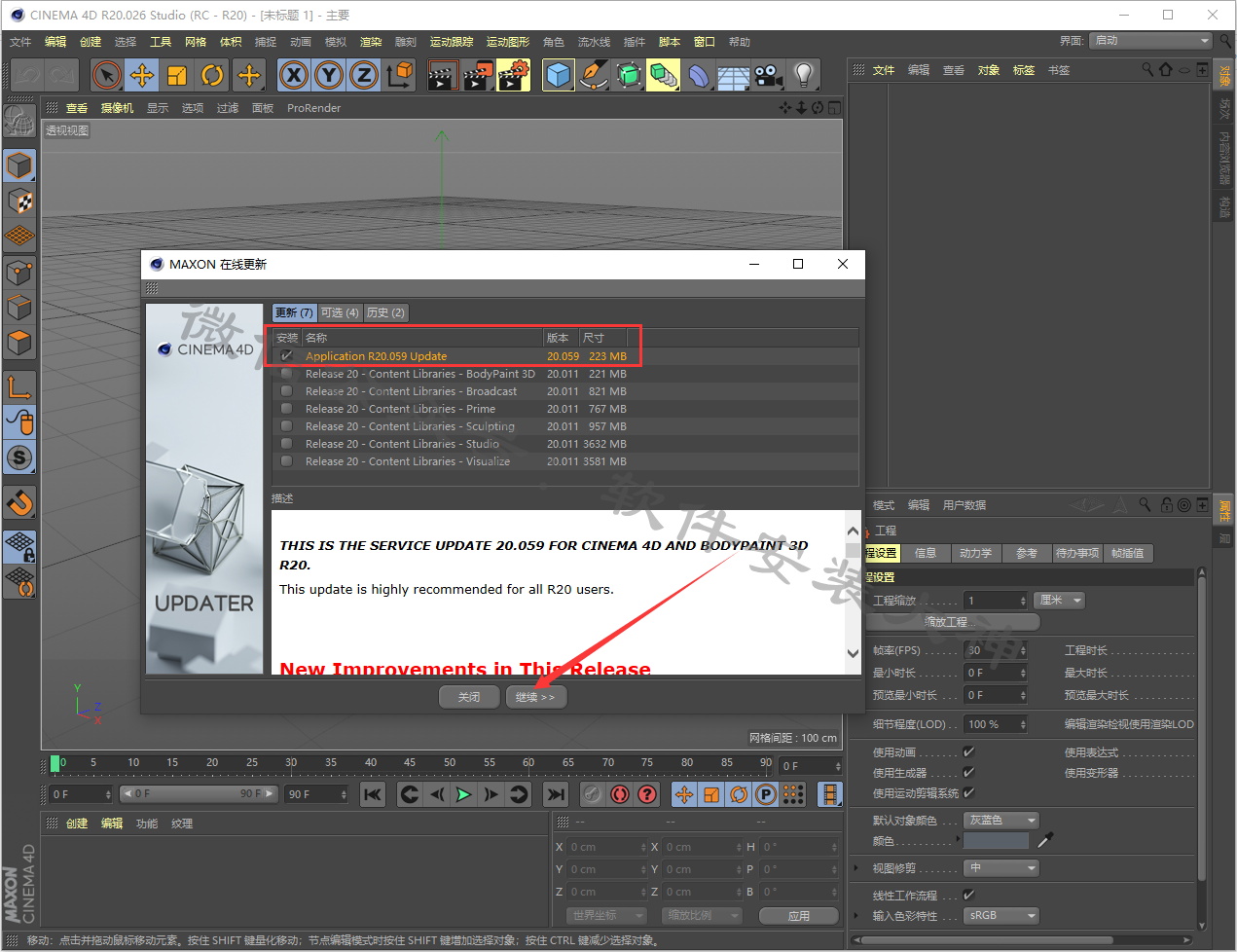
Task: Click the 工程缩放 value input field
Action: click(996, 601)
